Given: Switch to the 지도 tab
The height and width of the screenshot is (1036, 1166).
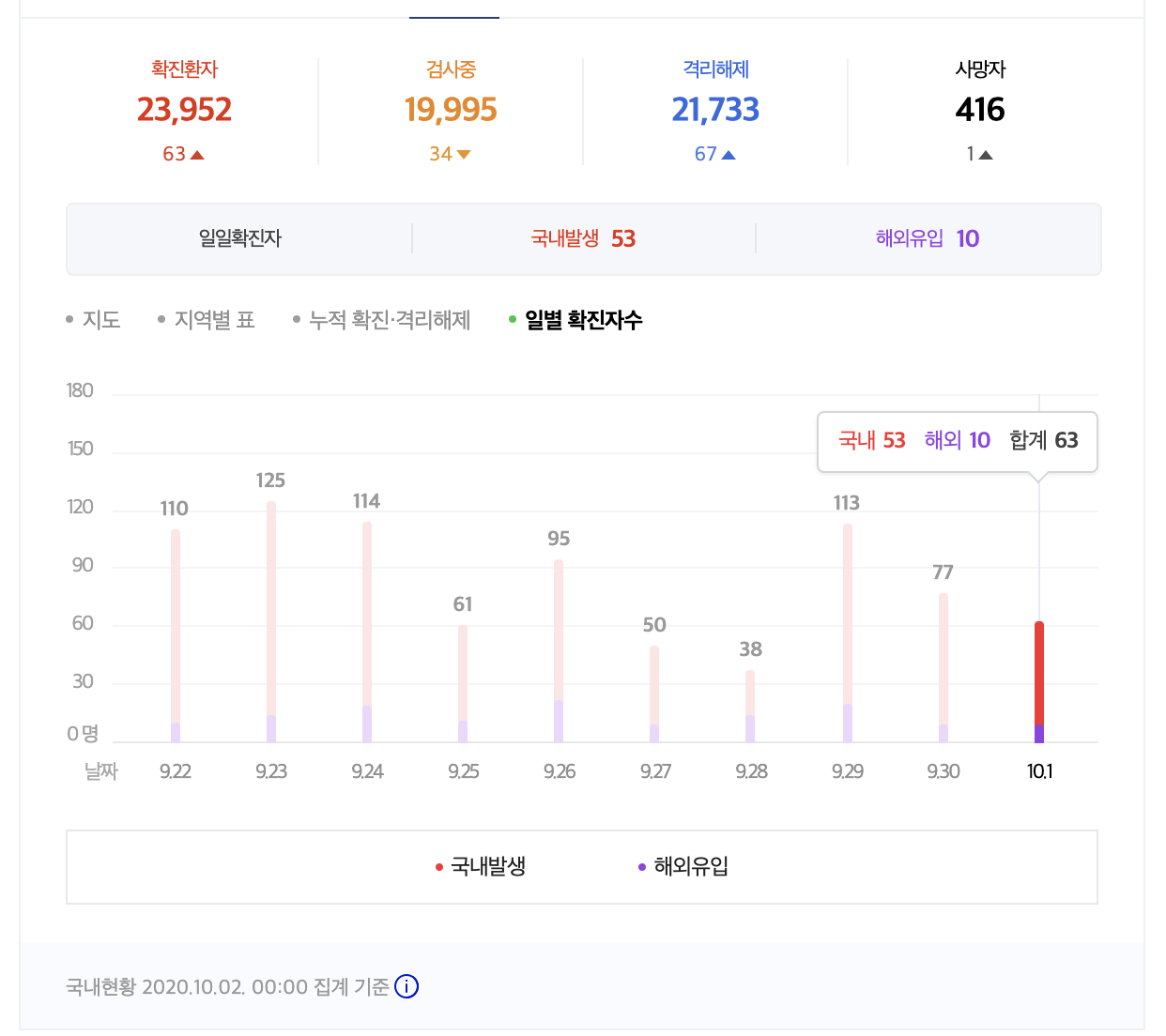Looking at the screenshot, I should point(93,320).
